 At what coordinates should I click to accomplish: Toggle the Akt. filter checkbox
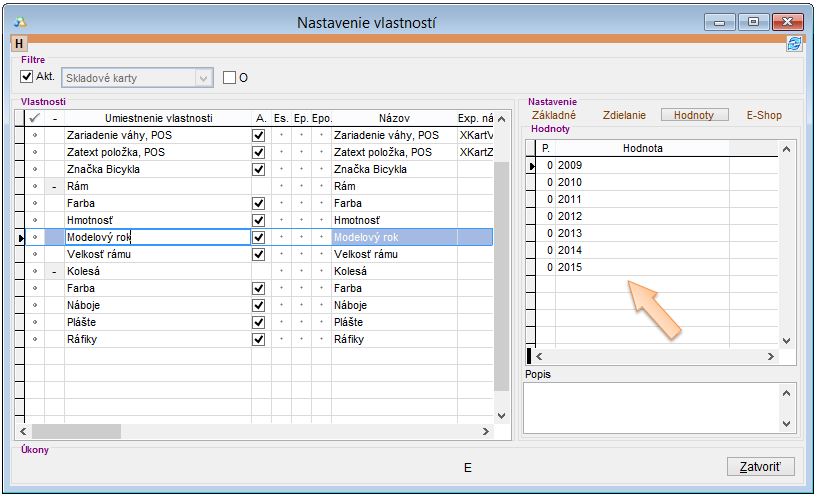[27, 77]
